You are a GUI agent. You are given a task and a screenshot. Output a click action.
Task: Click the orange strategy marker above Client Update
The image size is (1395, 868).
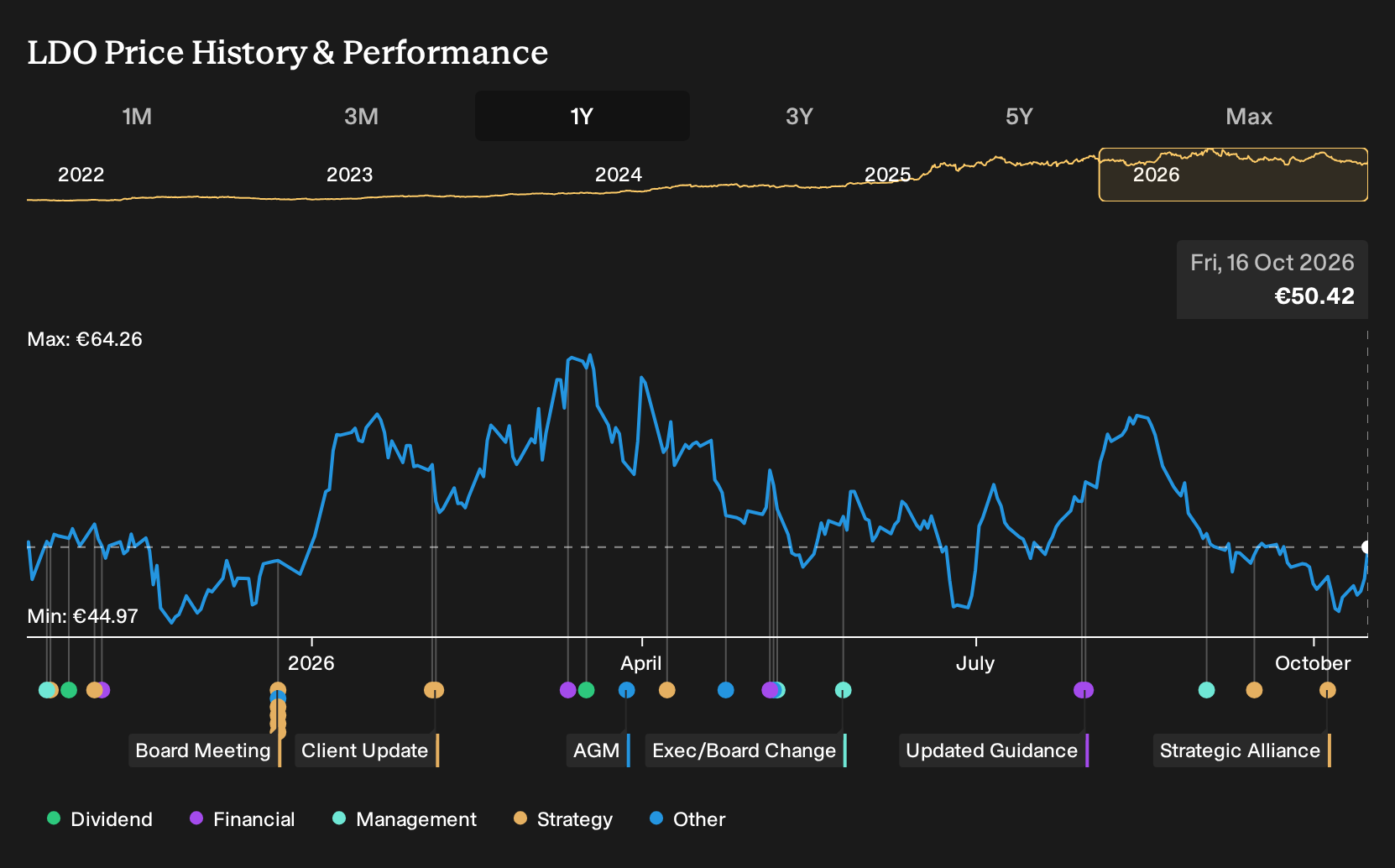click(434, 690)
